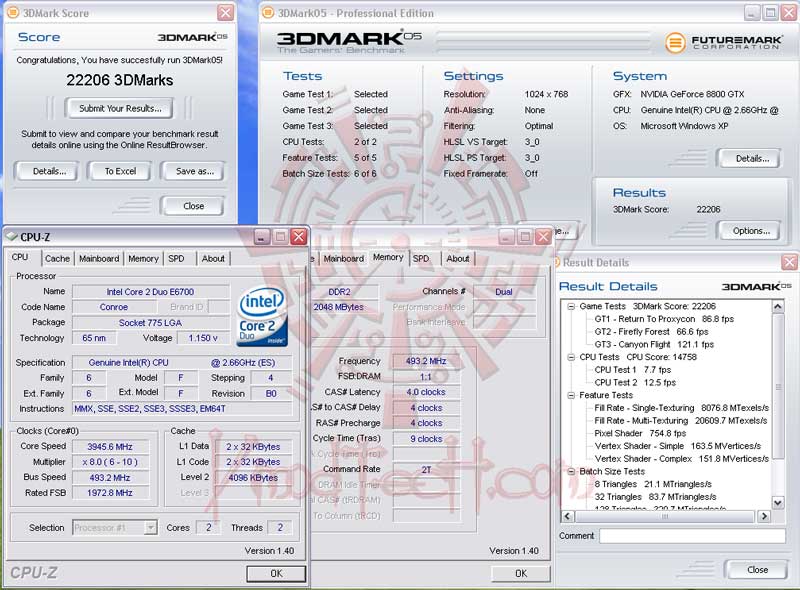Open About tab in front CPU-Z window
Screen dimensions: 800x590
click(213, 259)
